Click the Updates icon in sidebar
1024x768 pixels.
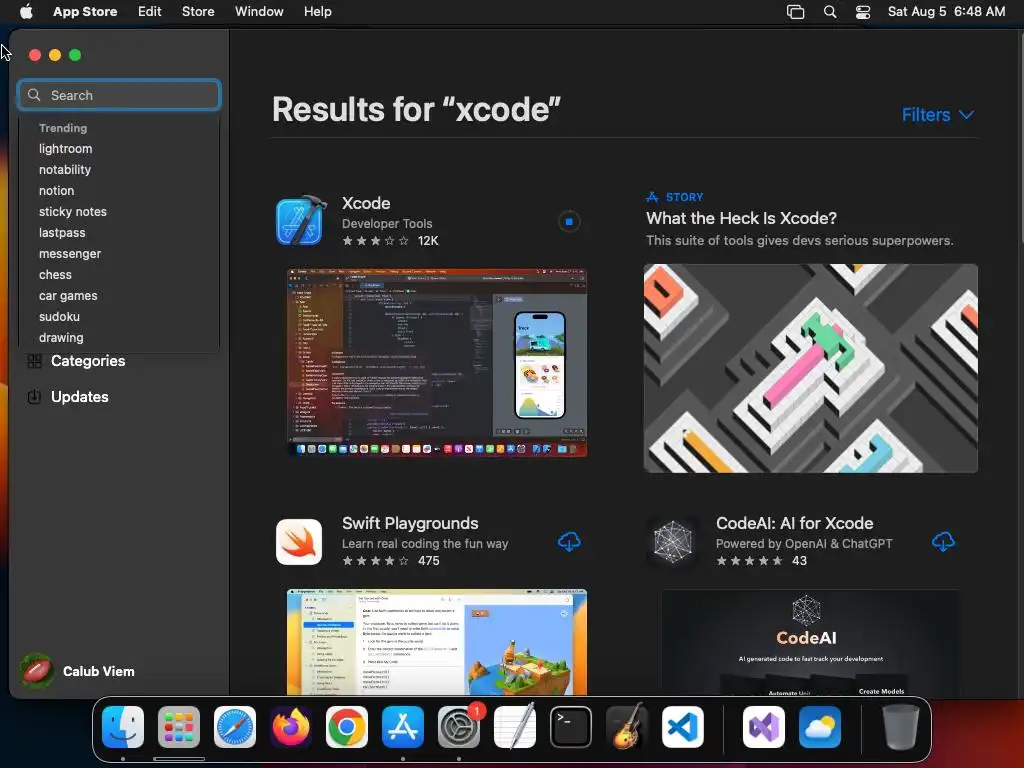(34, 396)
